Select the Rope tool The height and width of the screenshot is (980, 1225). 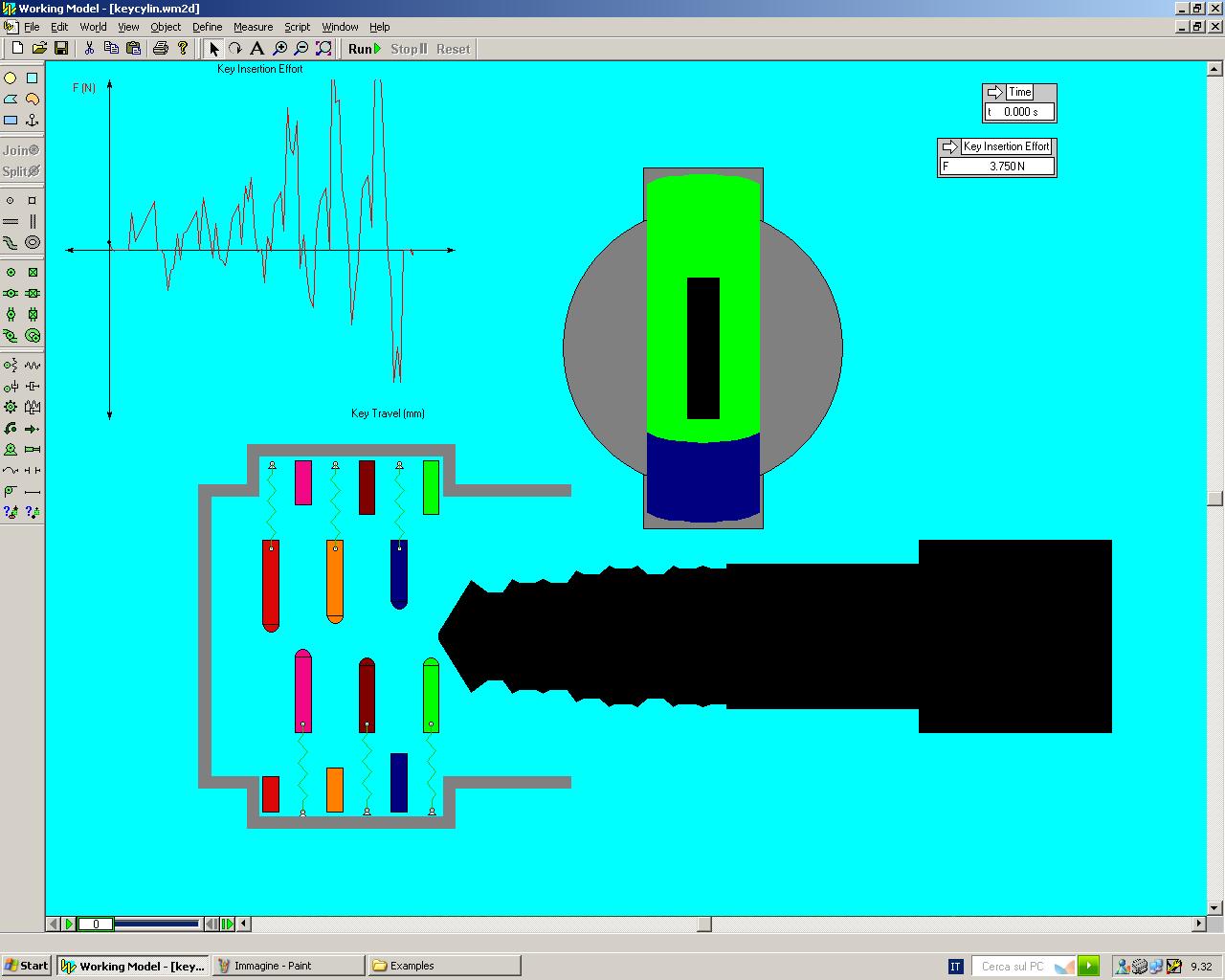click(11, 470)
